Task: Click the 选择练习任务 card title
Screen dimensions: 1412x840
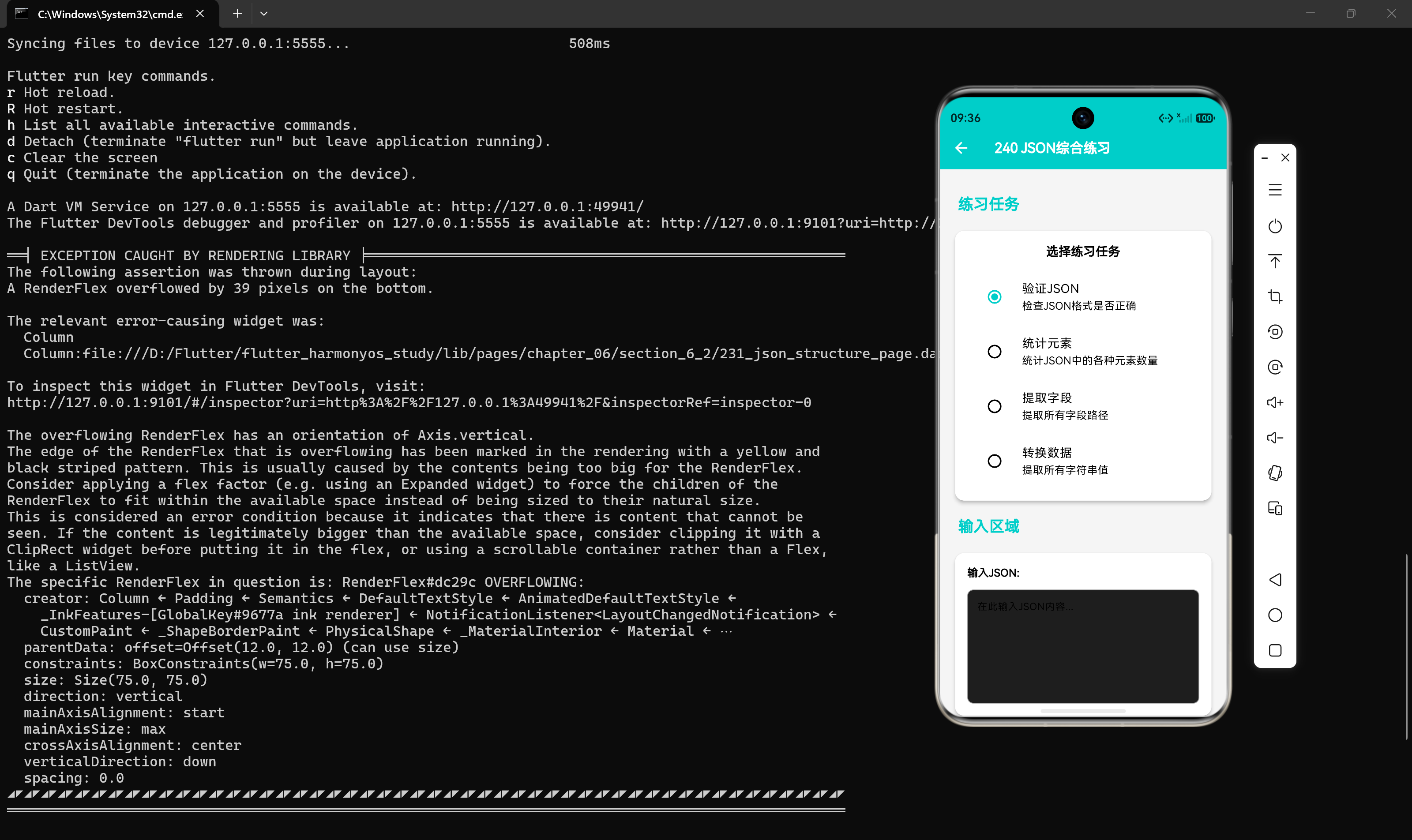Action: point(1082,251)
